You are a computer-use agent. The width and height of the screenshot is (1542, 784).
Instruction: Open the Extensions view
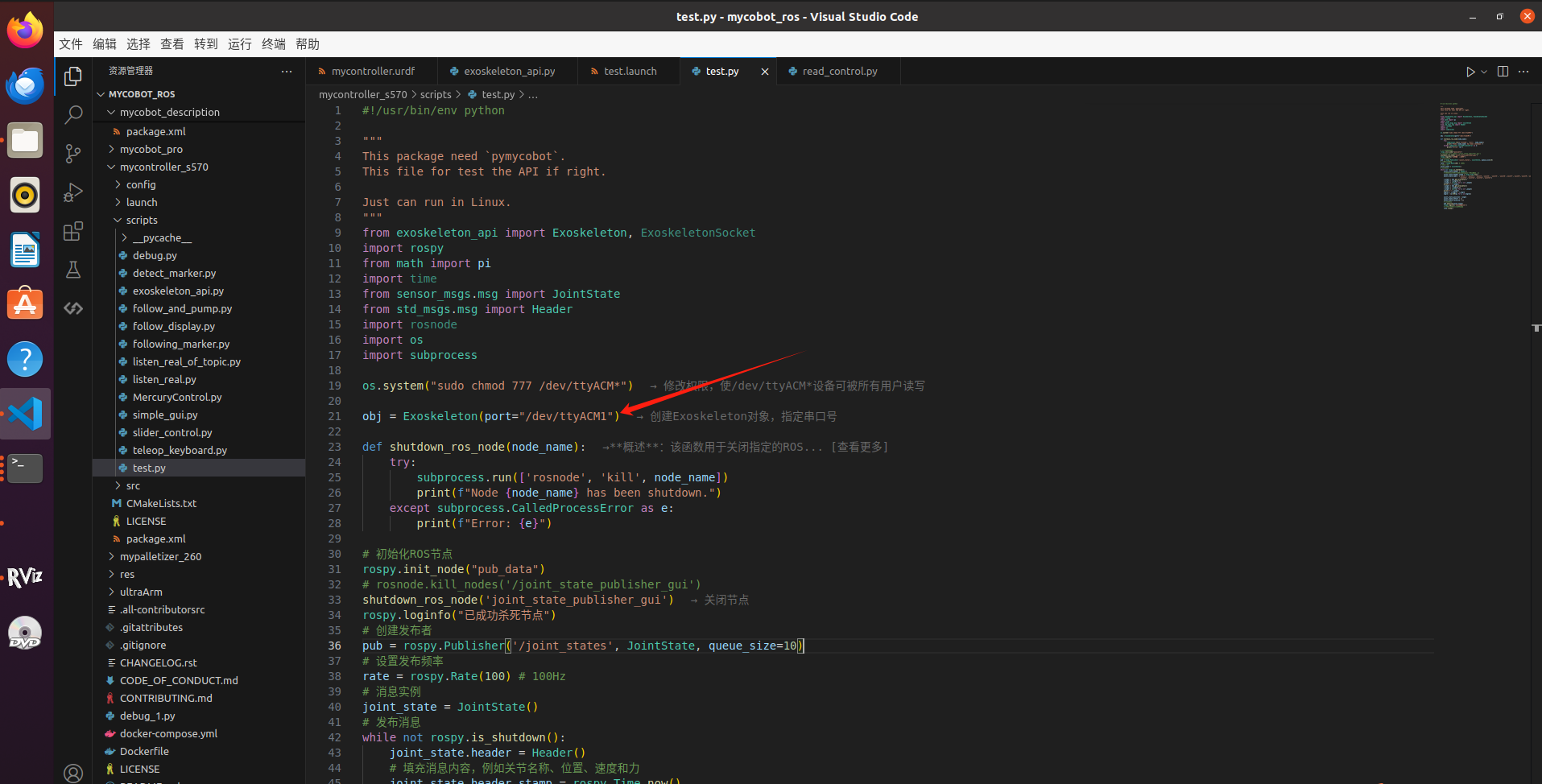click(73, 231)
